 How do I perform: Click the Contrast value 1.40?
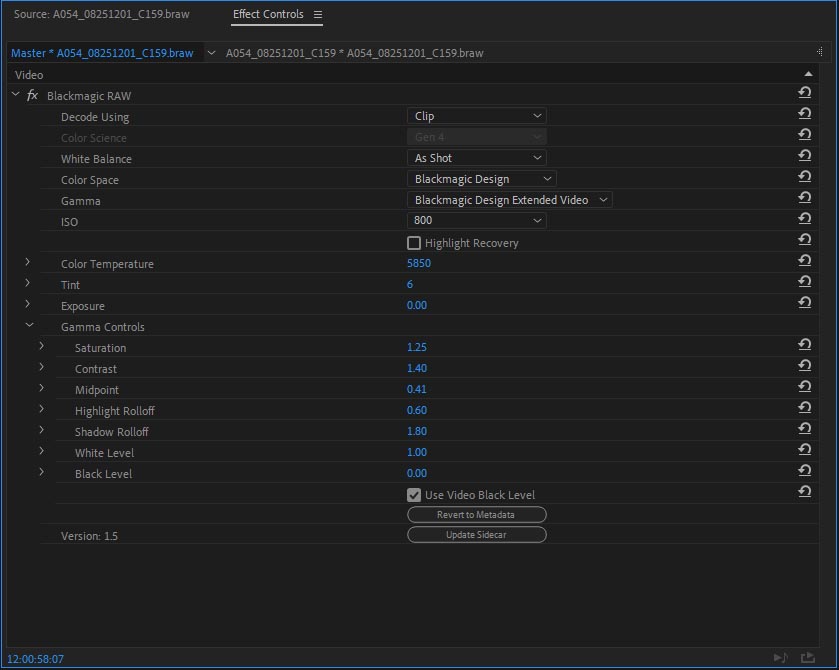tap(417, 368)
